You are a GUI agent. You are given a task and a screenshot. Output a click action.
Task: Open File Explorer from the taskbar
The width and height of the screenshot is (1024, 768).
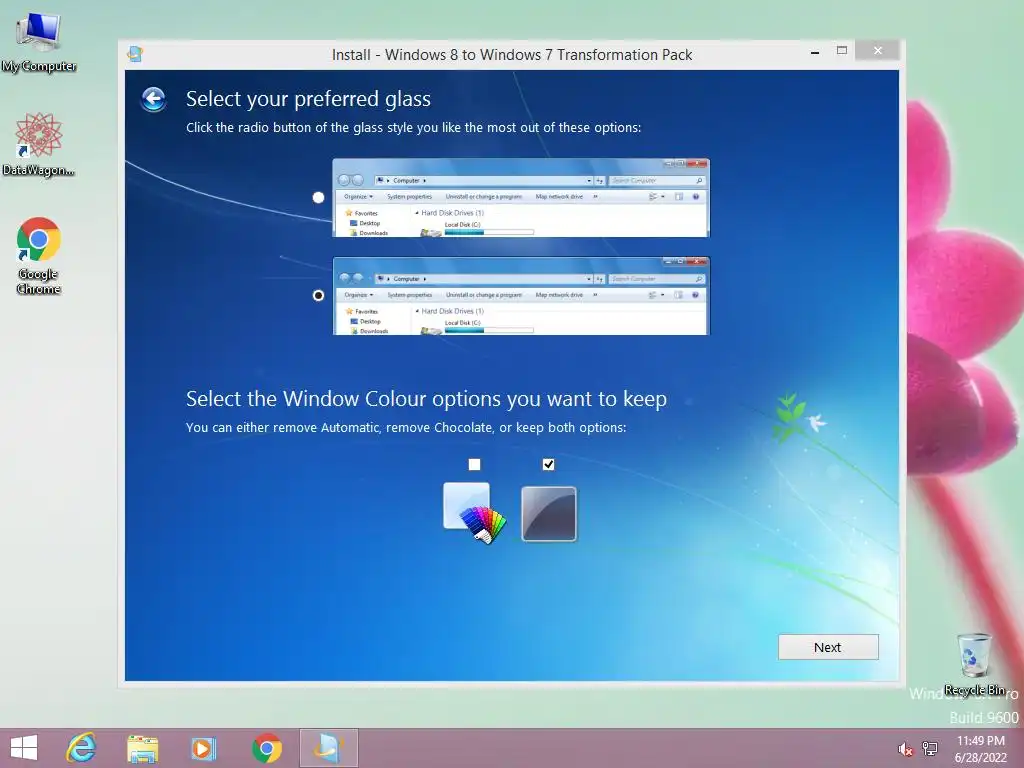point(142,748)
